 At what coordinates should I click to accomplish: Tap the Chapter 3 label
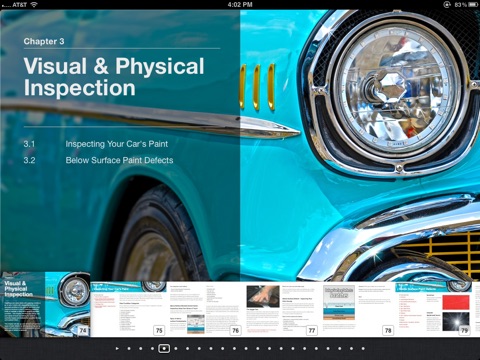click(44, 41)
